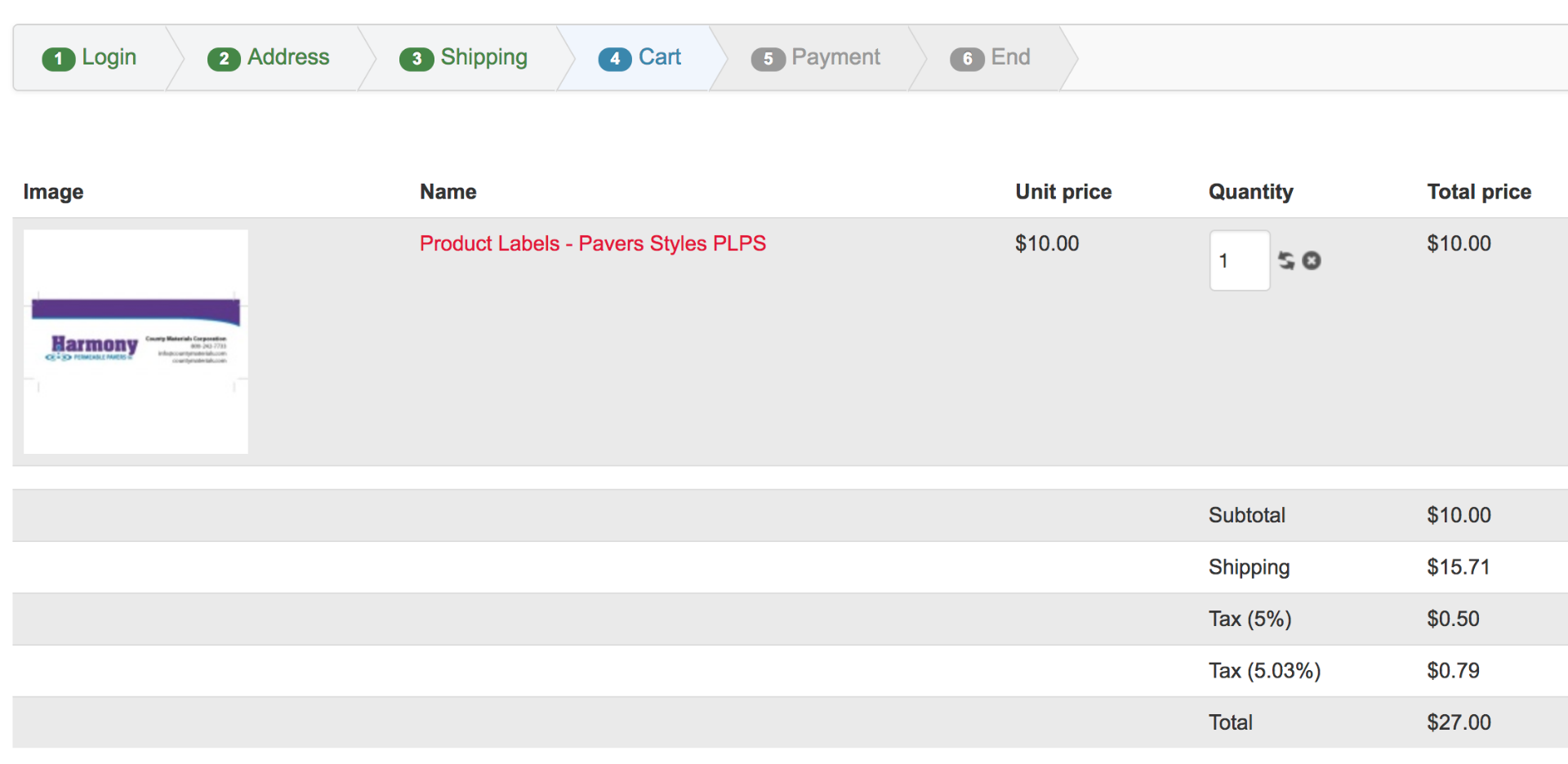Viewport: 1568px width, 764px height.
Task: Click the refresh quantity icon
Action: pyautogui.click(x=1286, y=260)
